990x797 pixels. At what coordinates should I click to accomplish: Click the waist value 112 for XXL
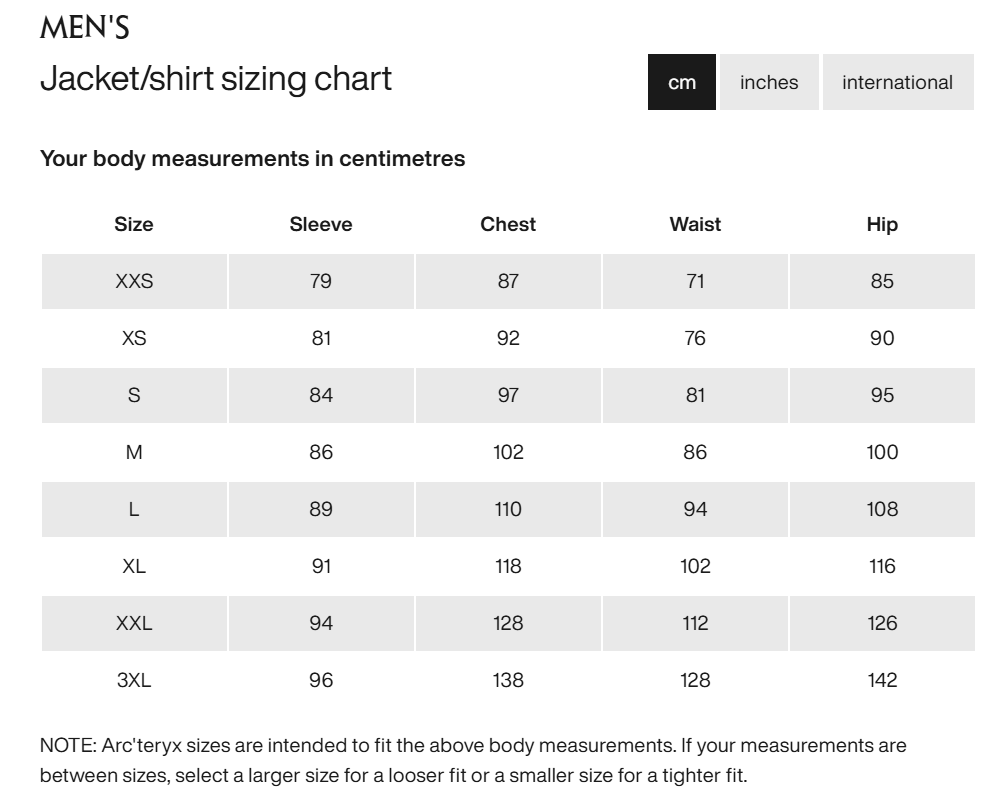695,623
